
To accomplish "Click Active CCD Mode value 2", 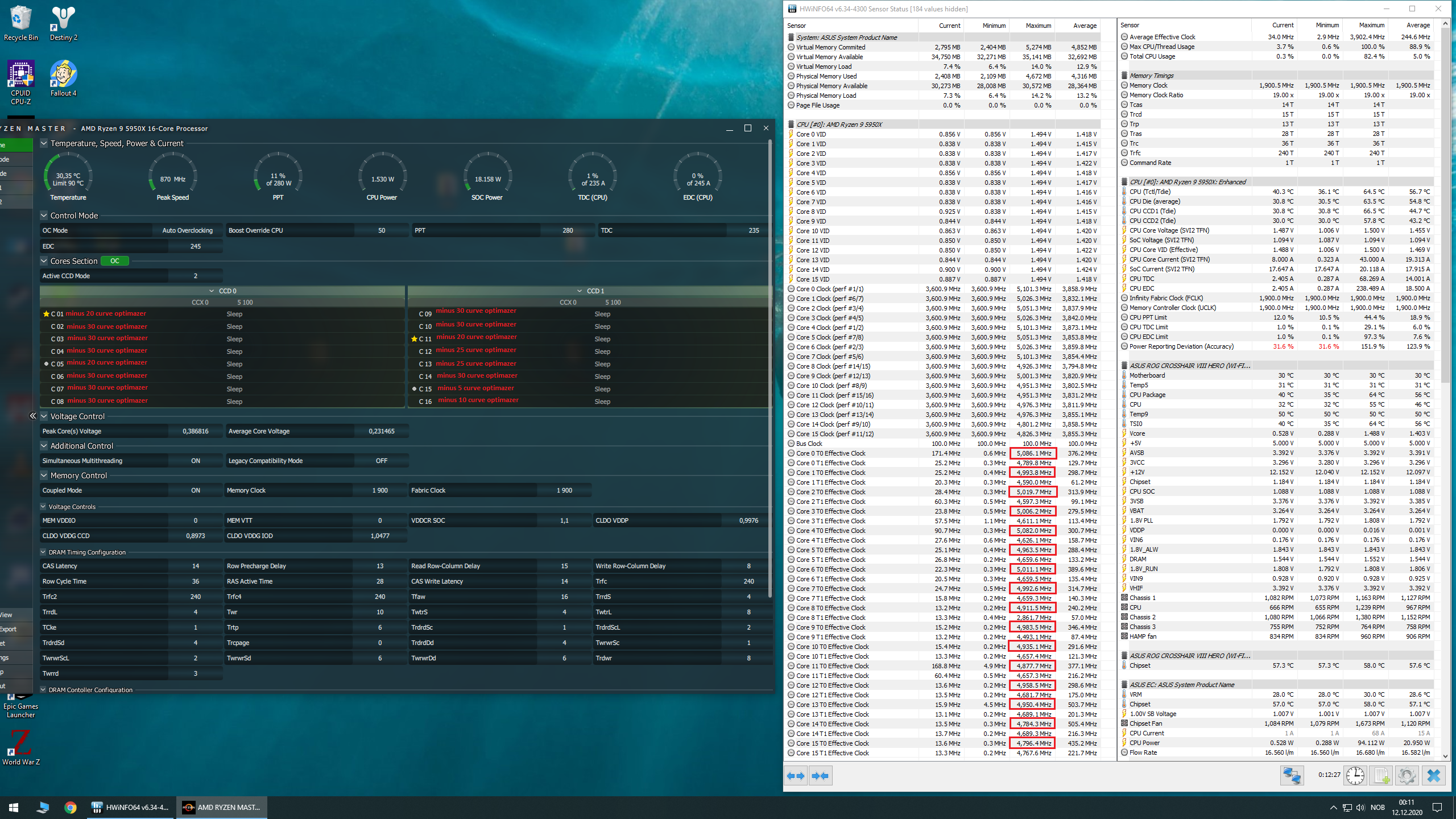I will point(195,276).
